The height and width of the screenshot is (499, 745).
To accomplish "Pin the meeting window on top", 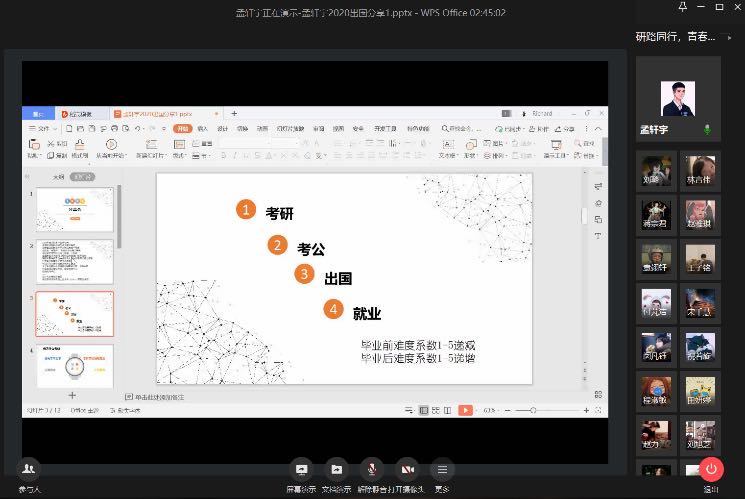I will click(682, 7).
